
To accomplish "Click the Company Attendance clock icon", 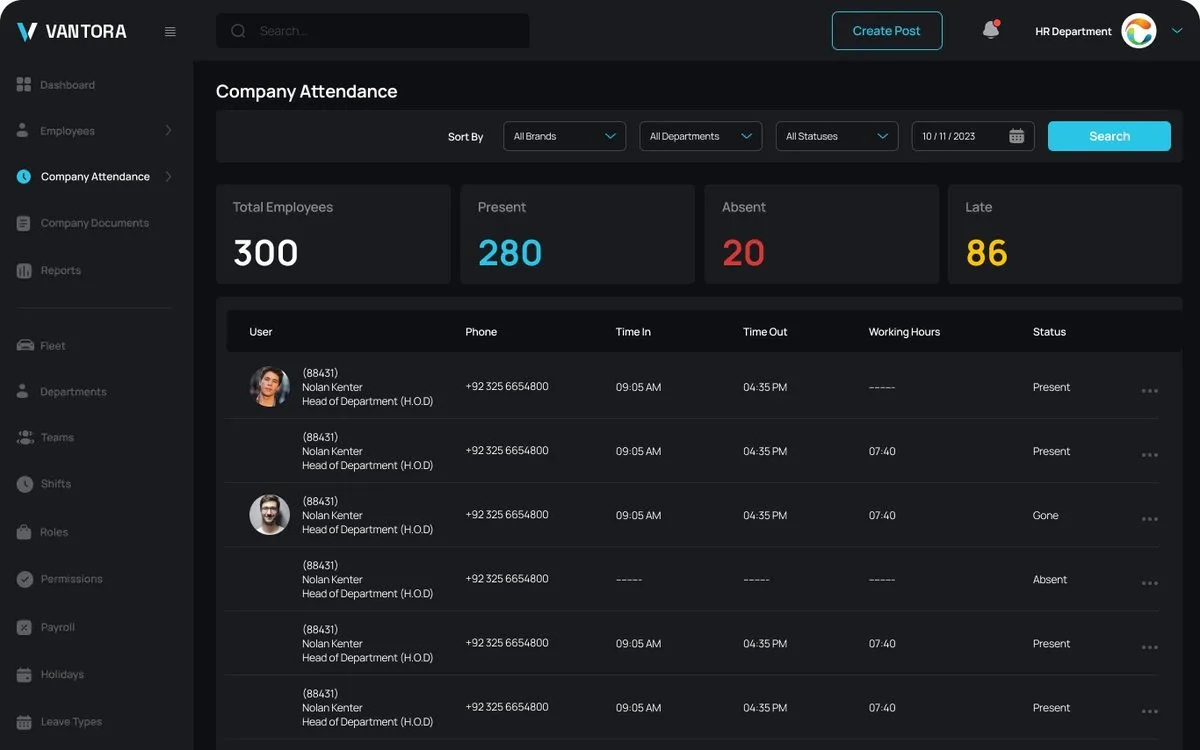I will point(24,176).
